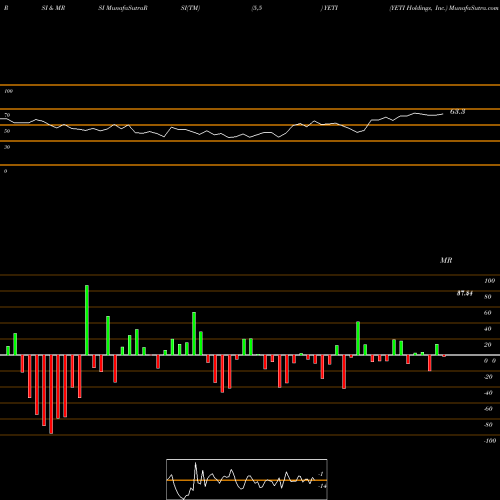Select the 30 level label on RSI axis
The width and height of the screenshot is (500, 500).
coord(7,147)
